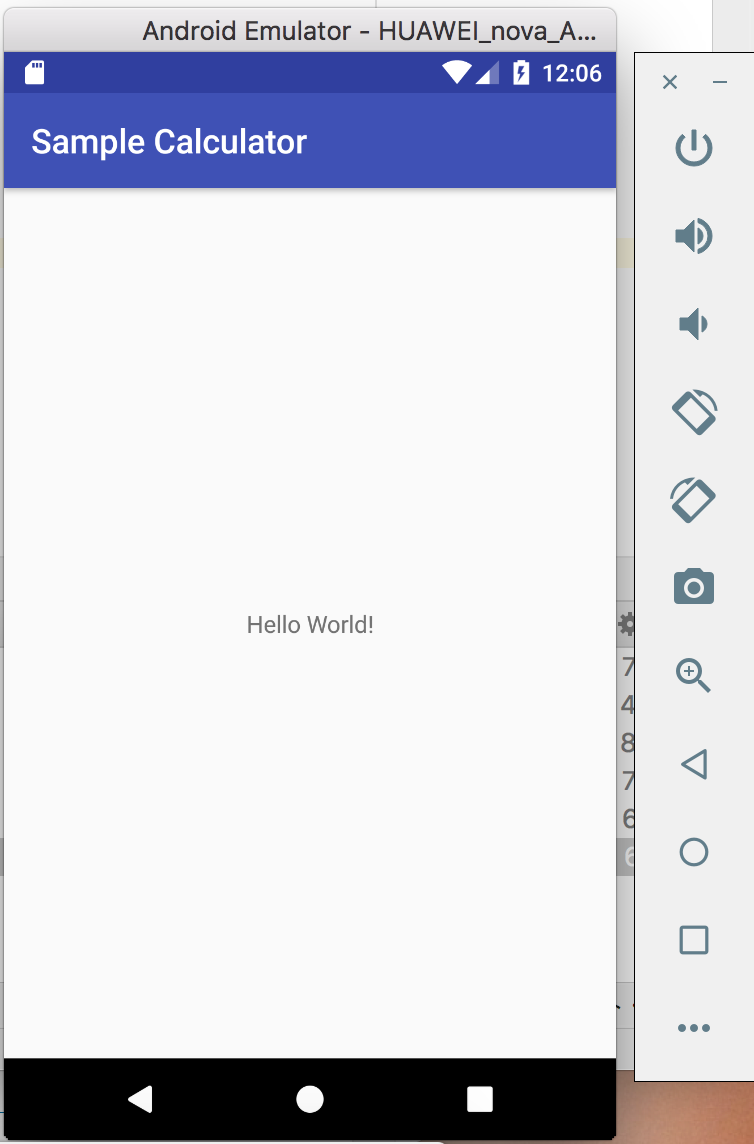Rotate device right using the rotate icon
The height and width of the screenshot is (1144, 754).
coord(693,500)
